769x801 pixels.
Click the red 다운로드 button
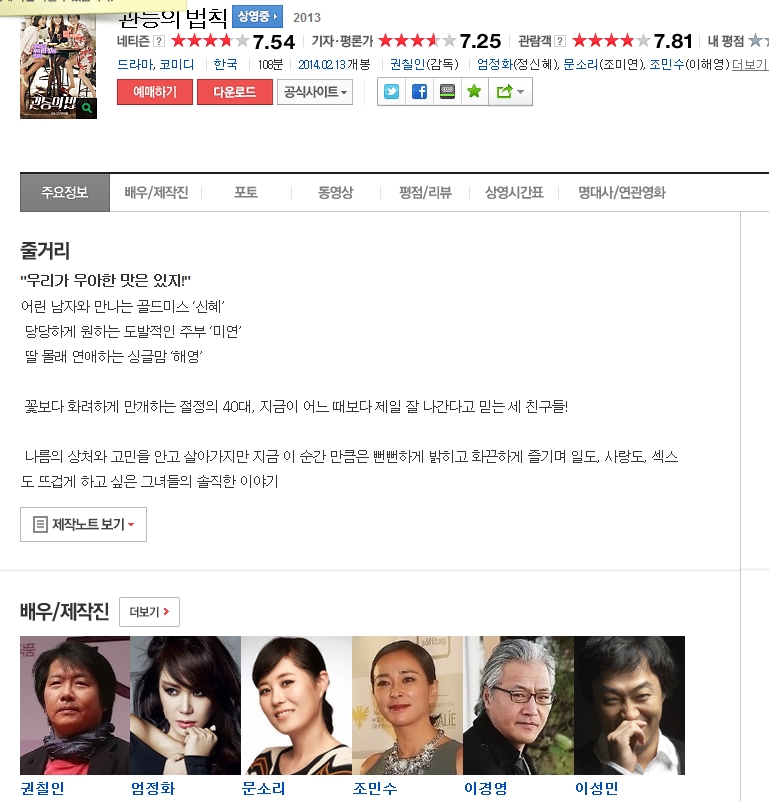[235, 92]
